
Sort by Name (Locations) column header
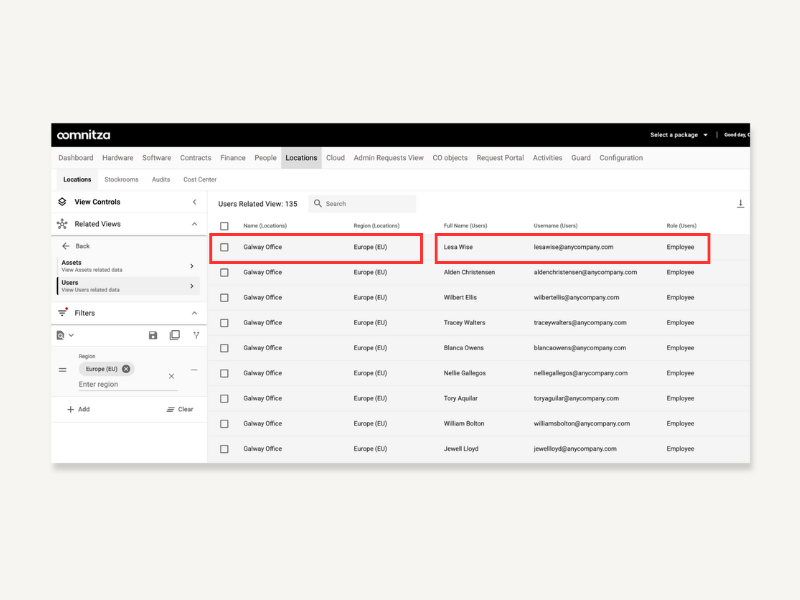265,226
